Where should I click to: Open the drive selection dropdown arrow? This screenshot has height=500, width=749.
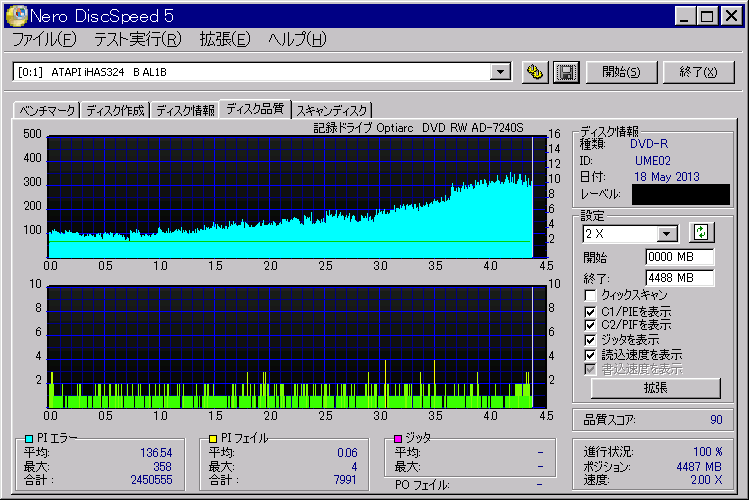coord(500,72)
